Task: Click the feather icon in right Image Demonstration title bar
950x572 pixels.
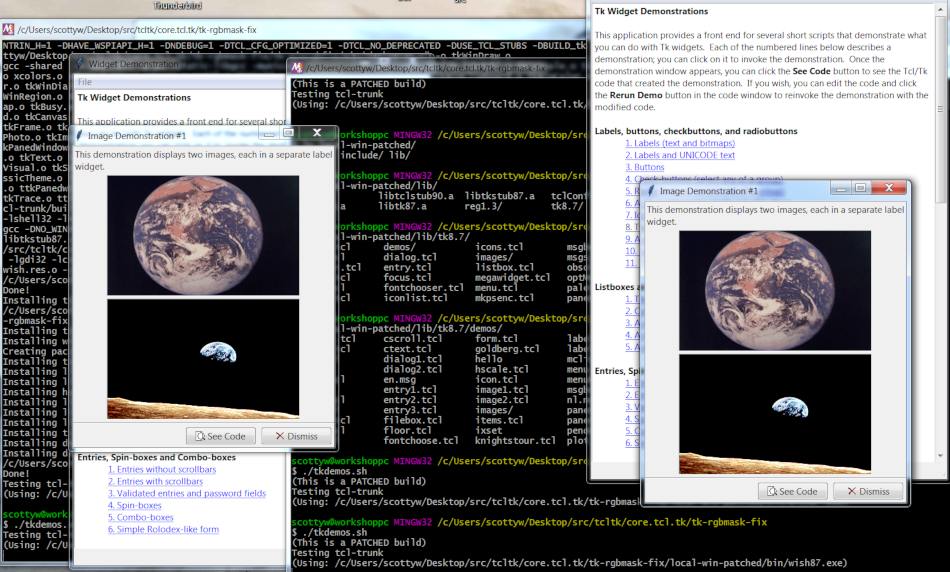Action: click(651, 191)
